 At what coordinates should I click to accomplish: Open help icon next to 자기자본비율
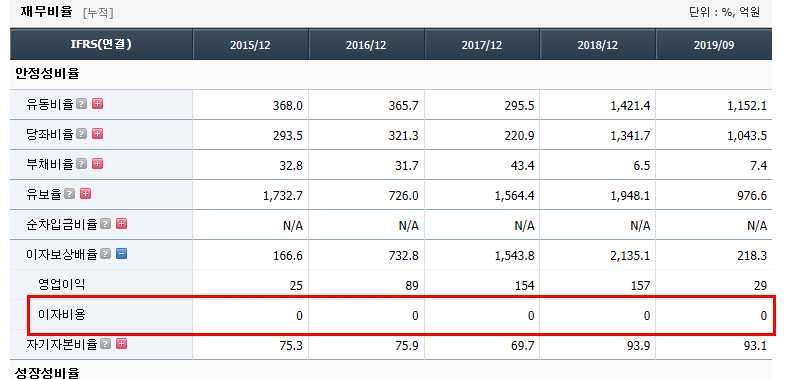pyautogui.click(x=105, y=344)
